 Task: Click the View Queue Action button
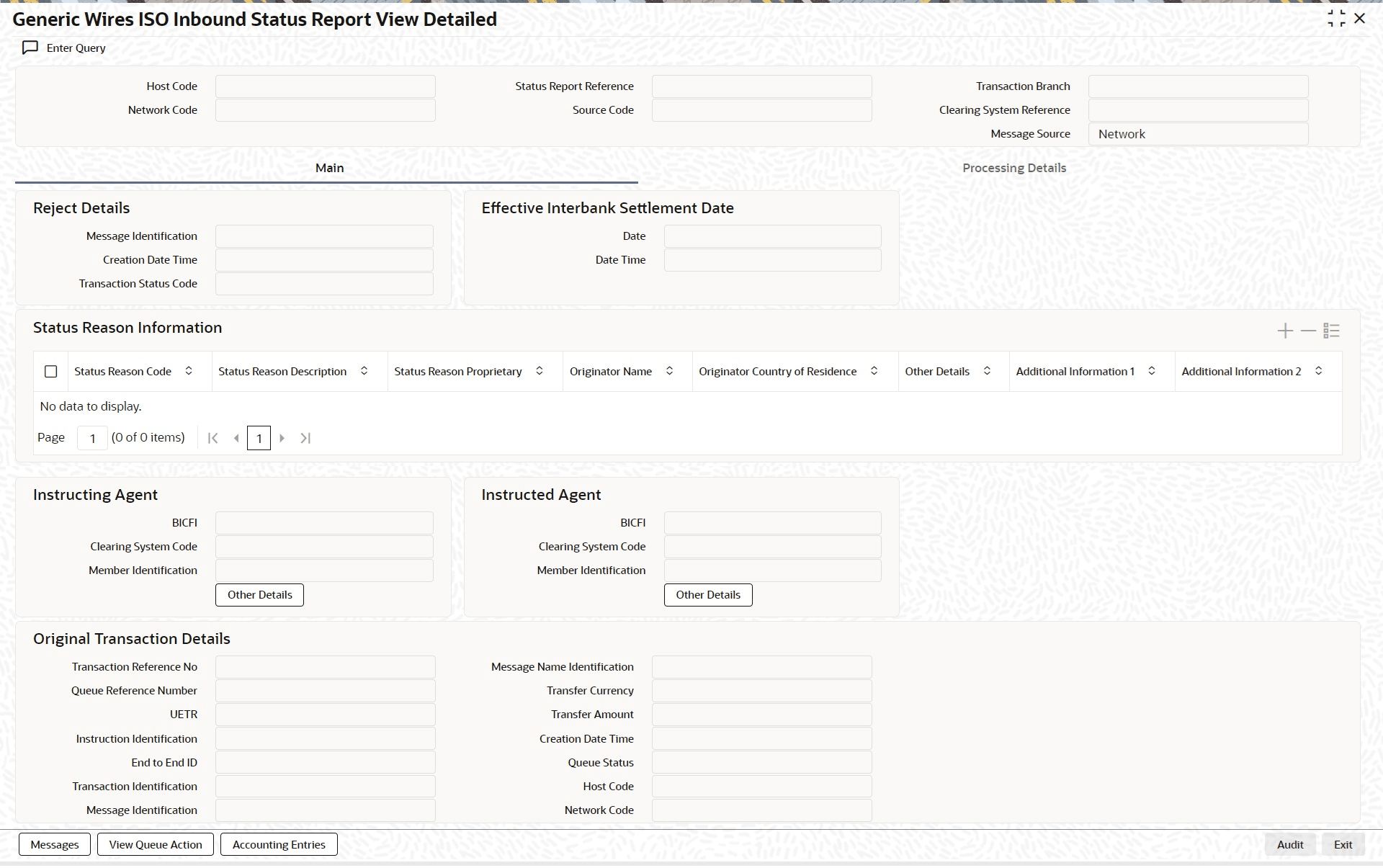pyautogui.click(x=156, y=844)
